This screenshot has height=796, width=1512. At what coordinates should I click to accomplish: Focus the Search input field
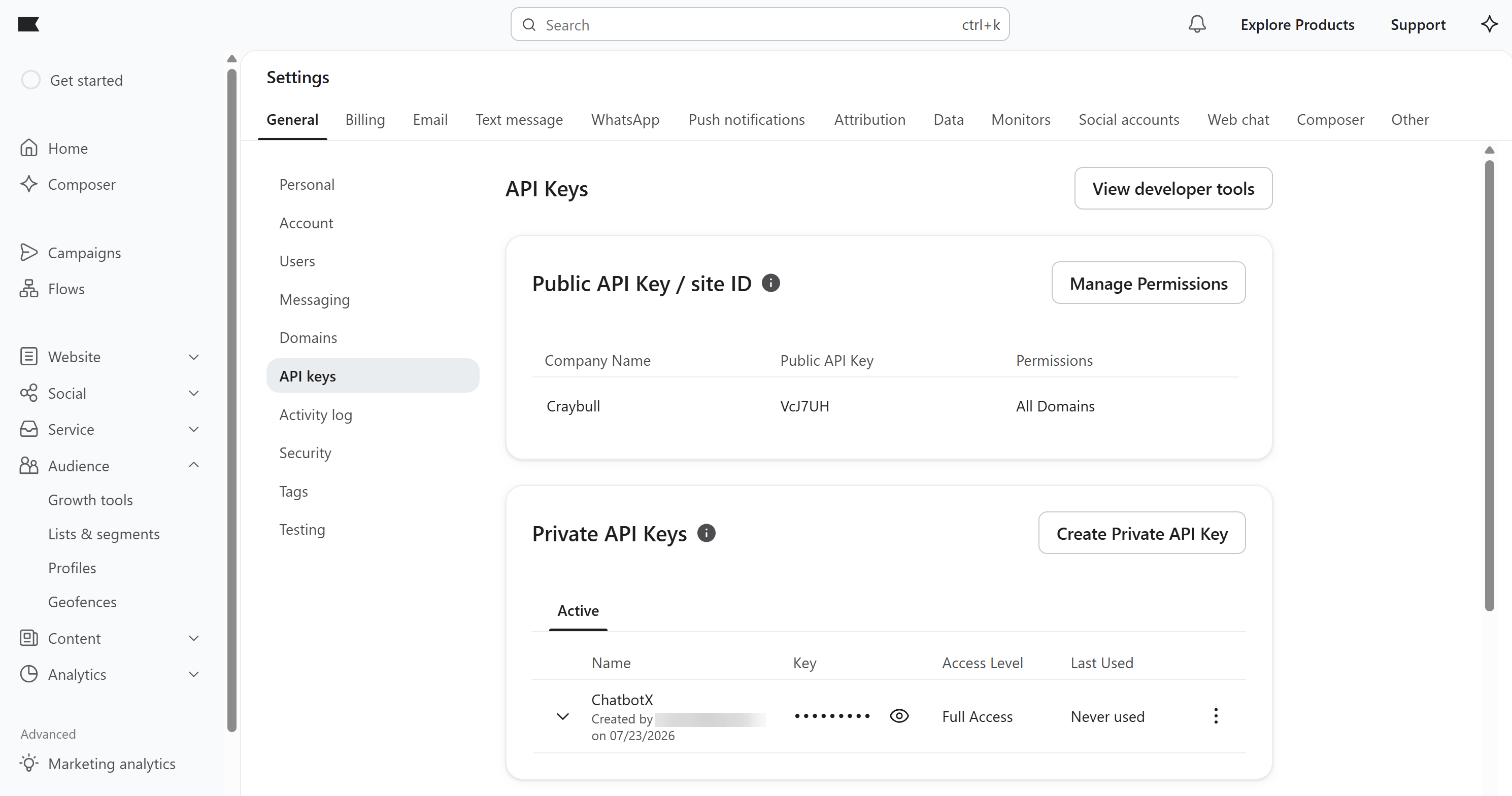coord(759,25)
